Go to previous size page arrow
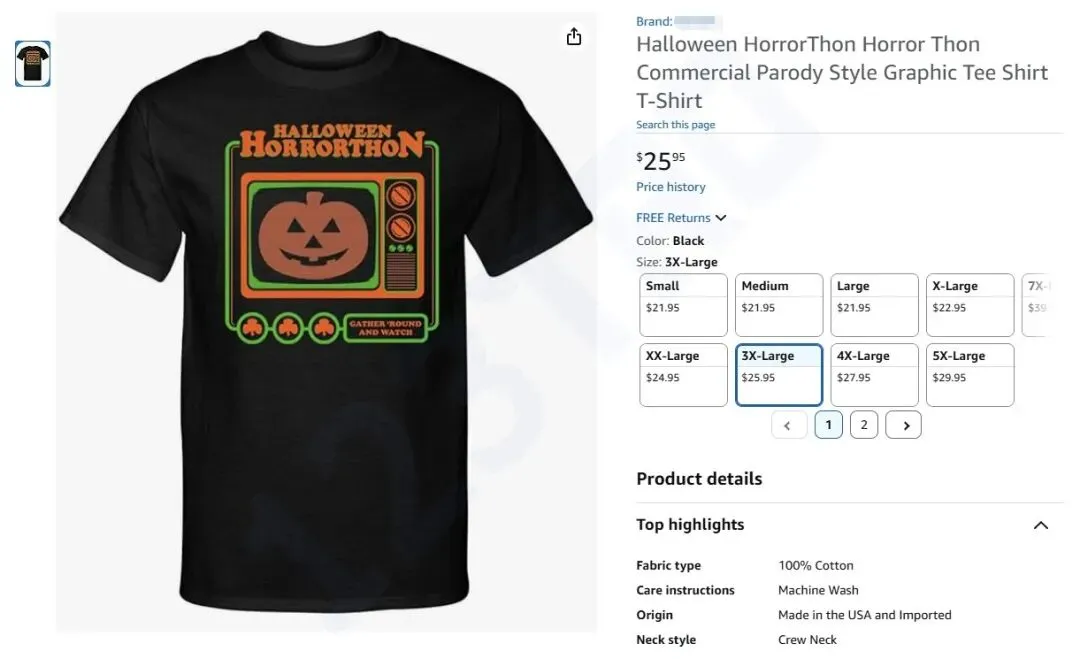Viewport: 1080px width, 659px height. [788, 425]
